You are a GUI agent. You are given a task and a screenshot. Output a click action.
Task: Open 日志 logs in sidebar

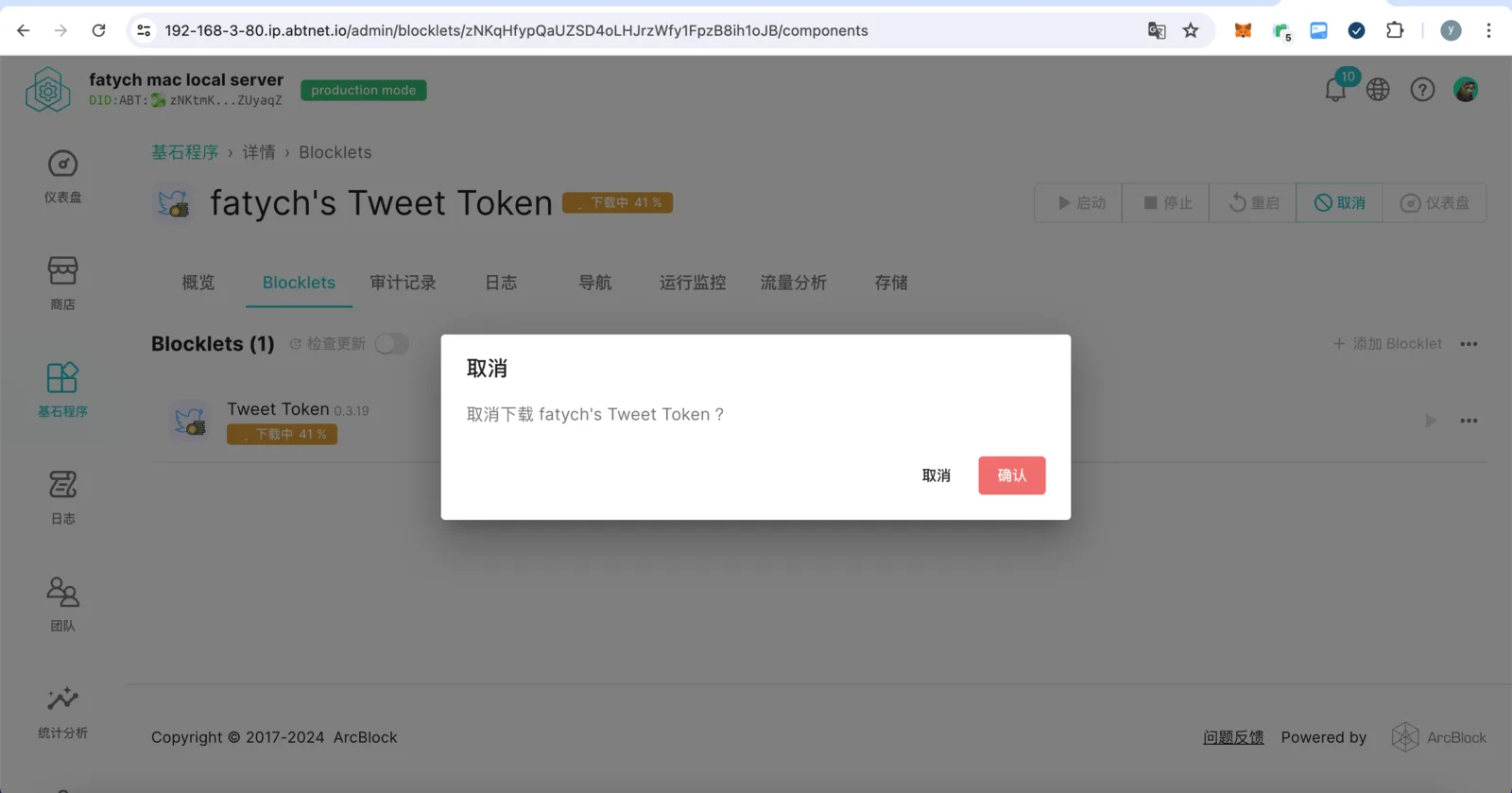coord(62,498)
